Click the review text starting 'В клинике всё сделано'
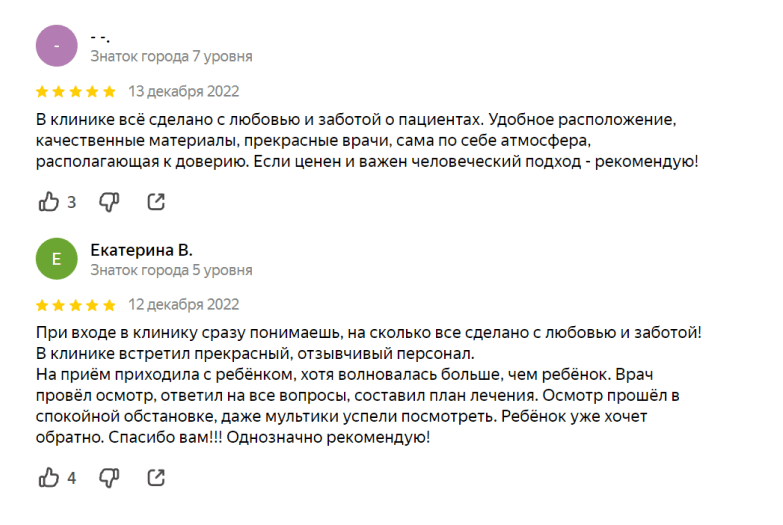Viewport: 783px width, 525px height. pyautogui.click(x=366, y=139)
